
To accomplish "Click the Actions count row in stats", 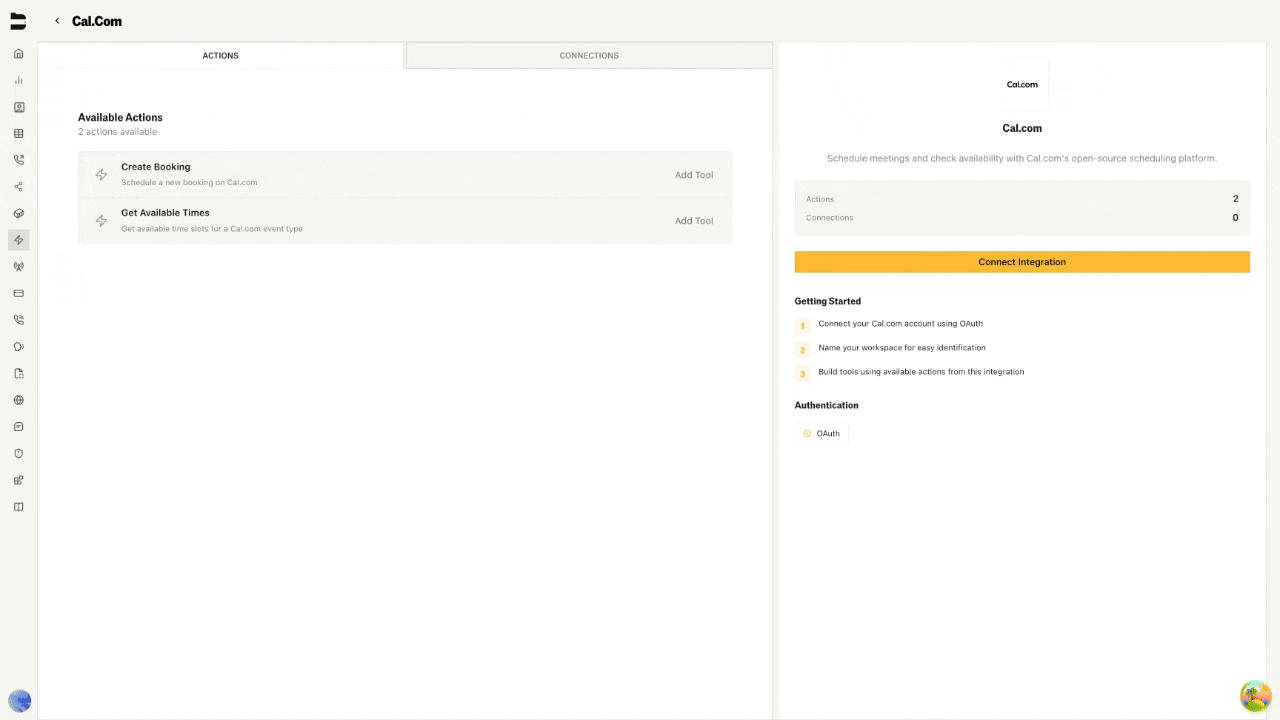I will pyautogui.click(x=1022, y=199).
